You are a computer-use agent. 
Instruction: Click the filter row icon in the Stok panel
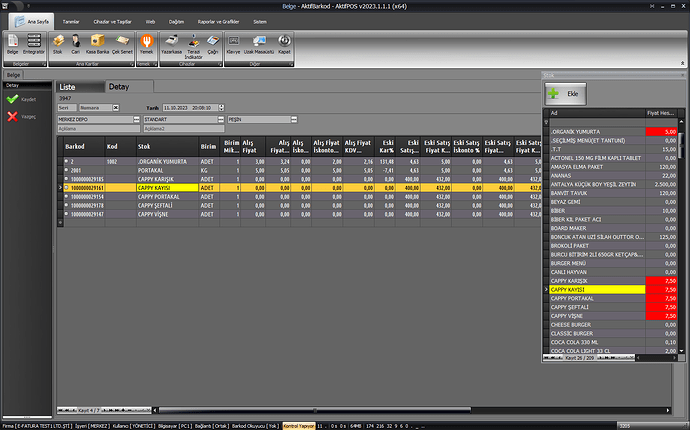tap(546, 122)
